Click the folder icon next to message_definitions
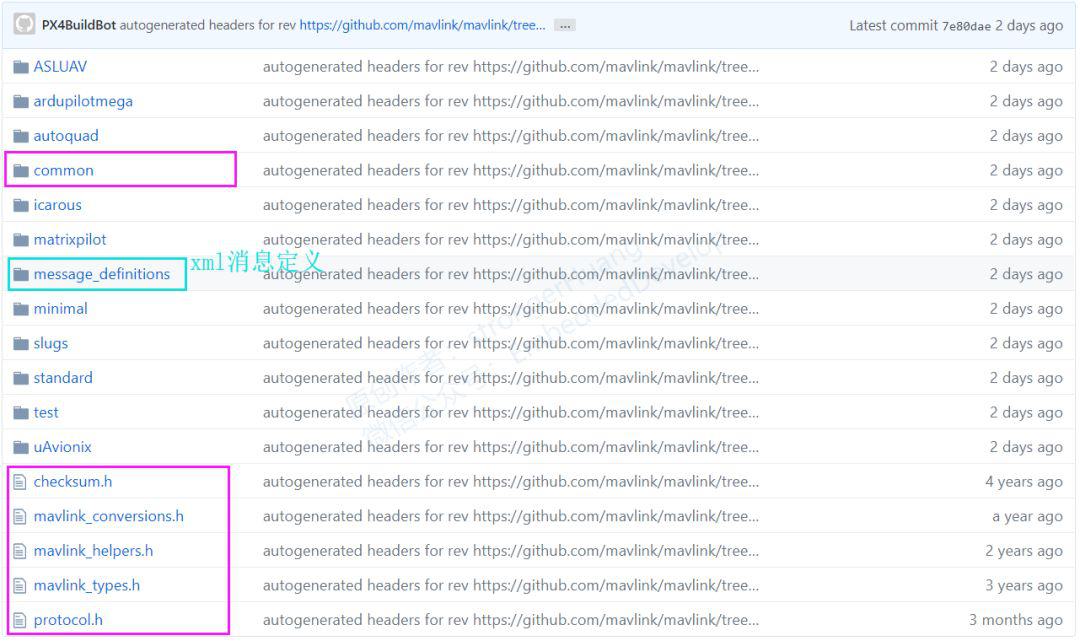The width and height of the screenshot is (1080, 641). click(x=21, y=274)
